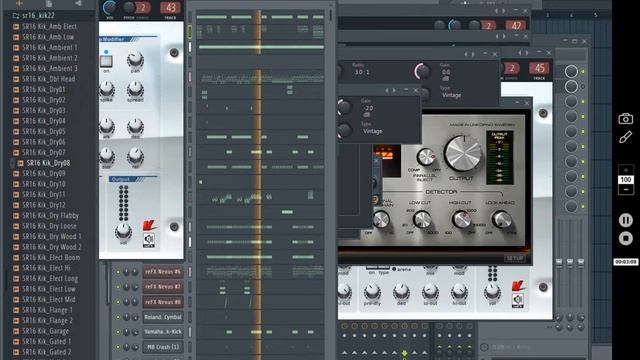
Task: Take a screenshot with the camera icon
Action: (625, 119)
